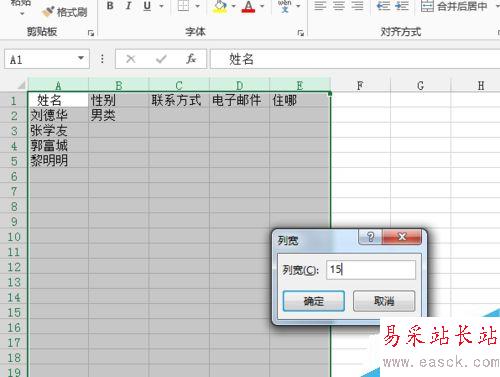Confirm column width with 确定 button
This screenshot has width=500, height=377.
pos(314,301)
